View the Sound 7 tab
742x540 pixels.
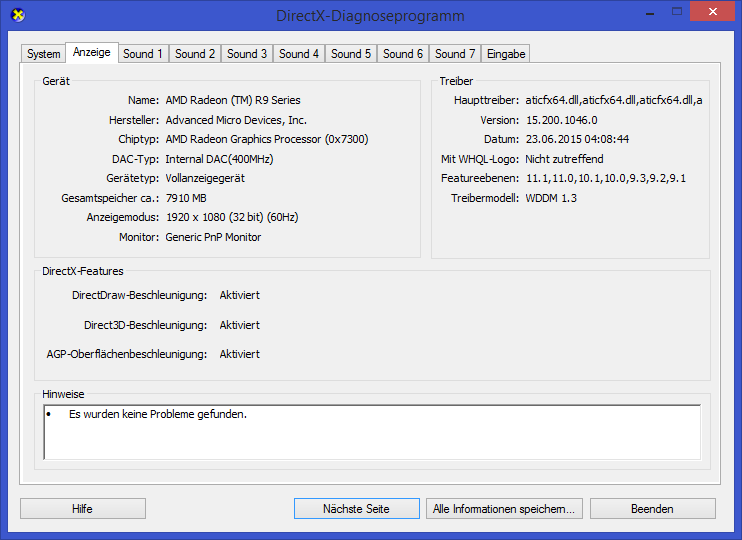tap(455, 54)
